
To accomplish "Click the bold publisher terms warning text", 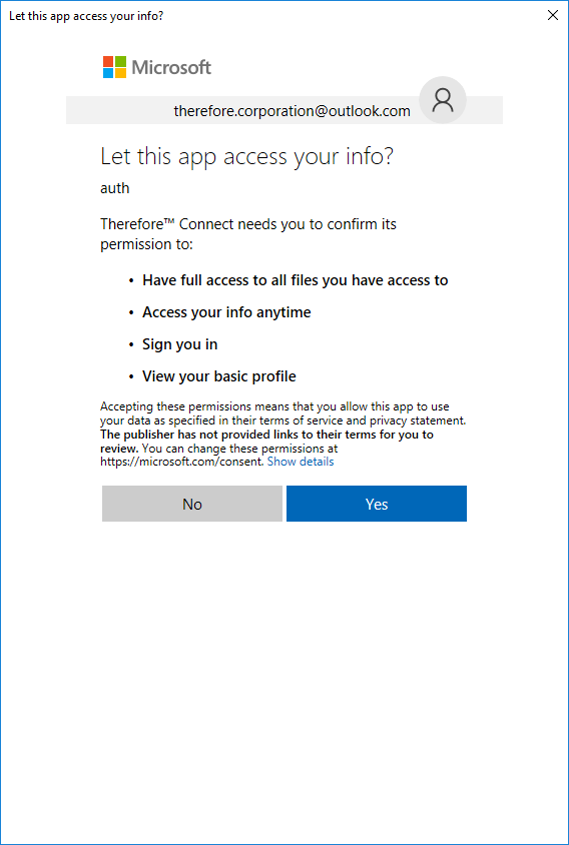I will click(267, 441).
